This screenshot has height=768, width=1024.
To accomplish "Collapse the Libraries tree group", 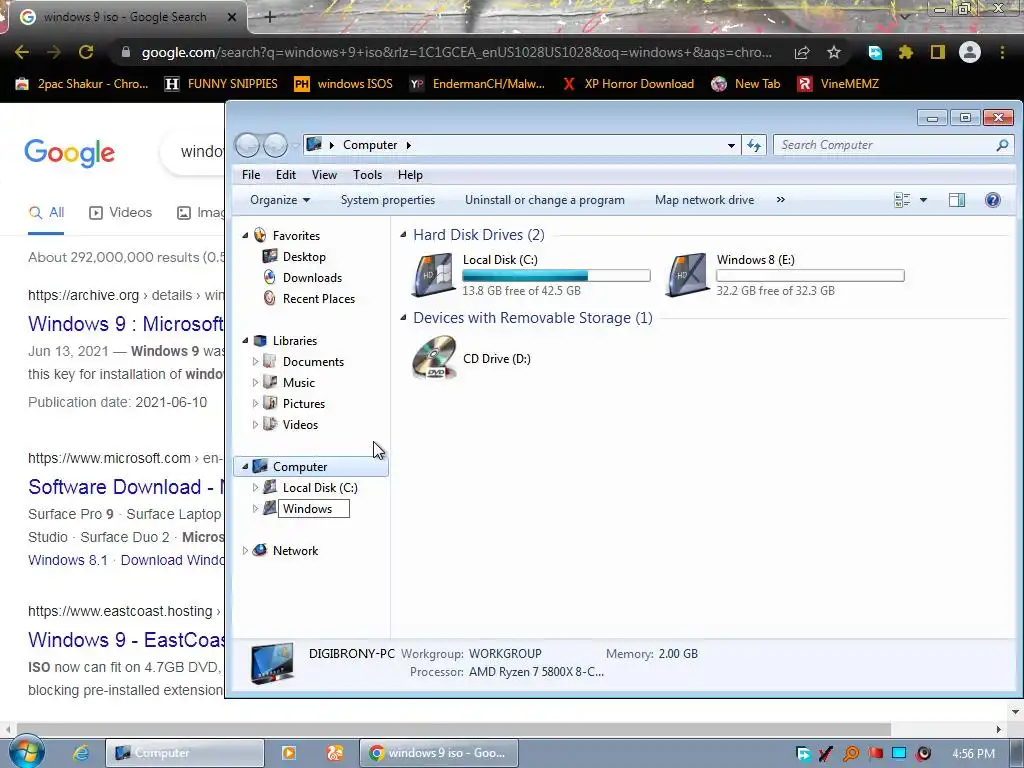I will 246,340.
